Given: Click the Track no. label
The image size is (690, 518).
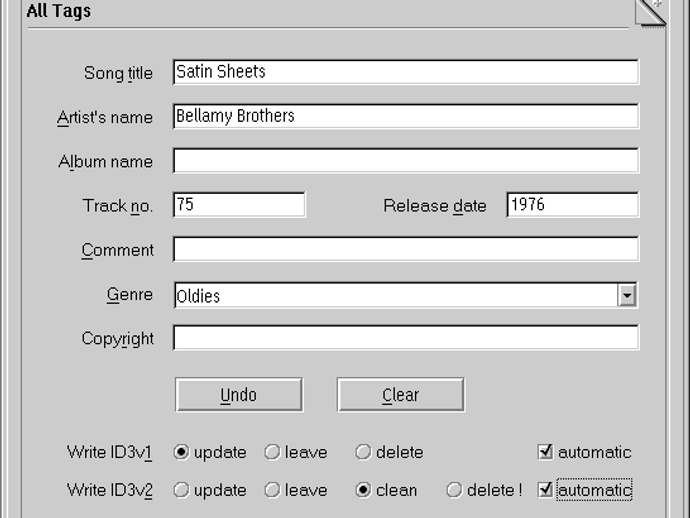Looking at the screenshot, I should tap(118, 206).
